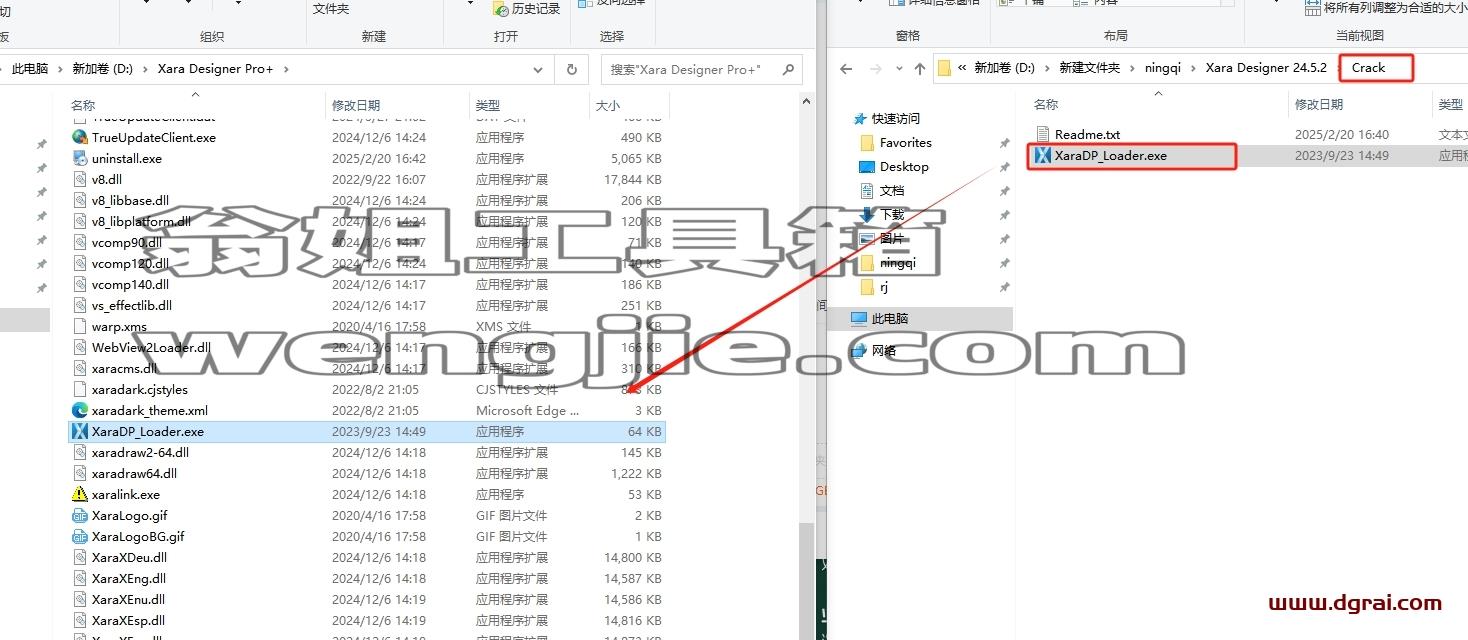Select the uninstall.exe program icon
This screenshot has width=1468, height=640.
click(x=80, y=158)
